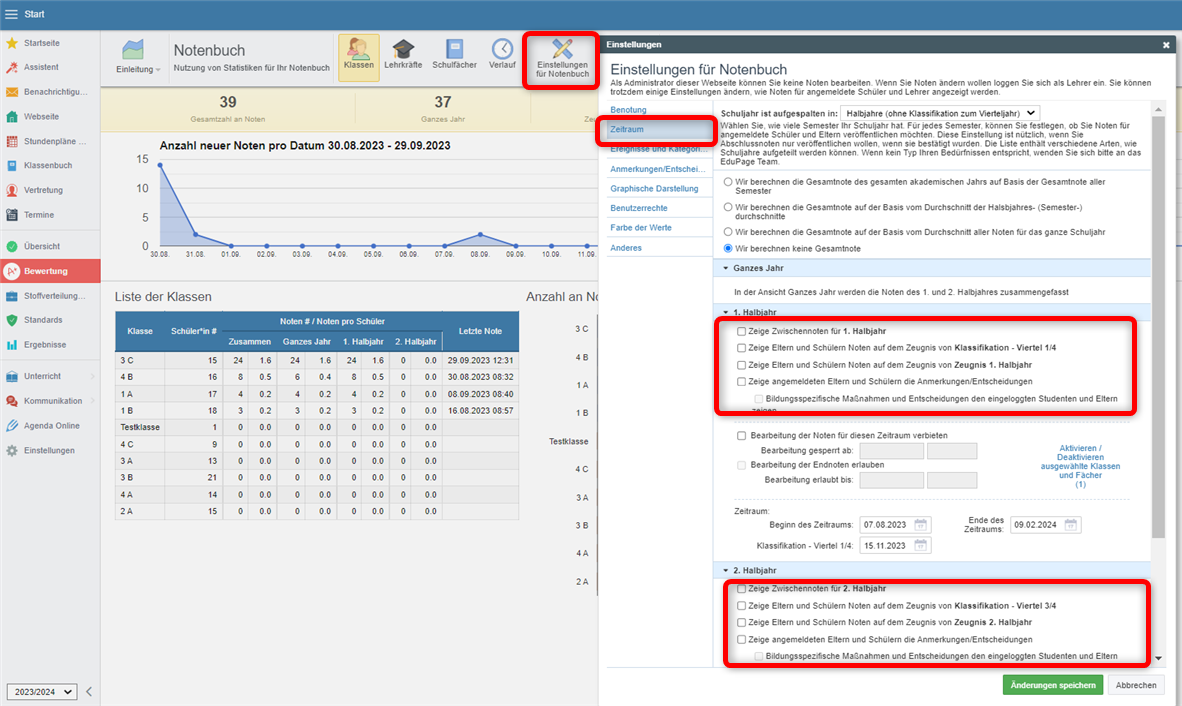The image size is (1182, 706).
Task: Click the Startseite star icon
Action: tap(12, 43)
